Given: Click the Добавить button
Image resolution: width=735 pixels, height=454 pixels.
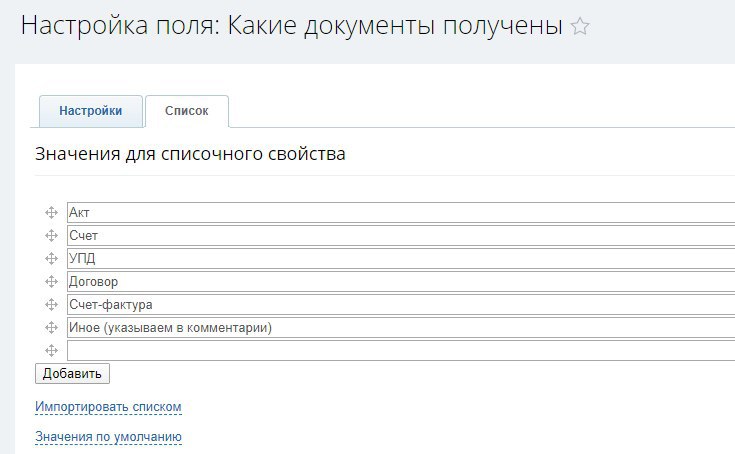Looking at the screenshot, I should (x=72, y=373).
